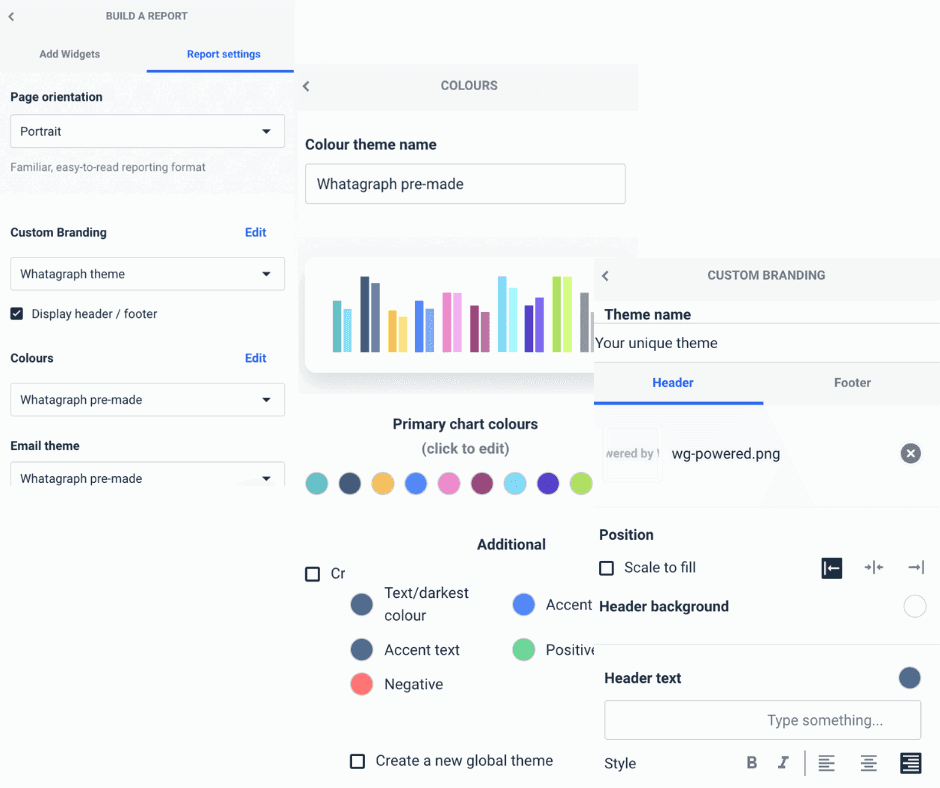Switch to the Footer tab
This screenshot has width=940, height=788.
coord(852,383)
